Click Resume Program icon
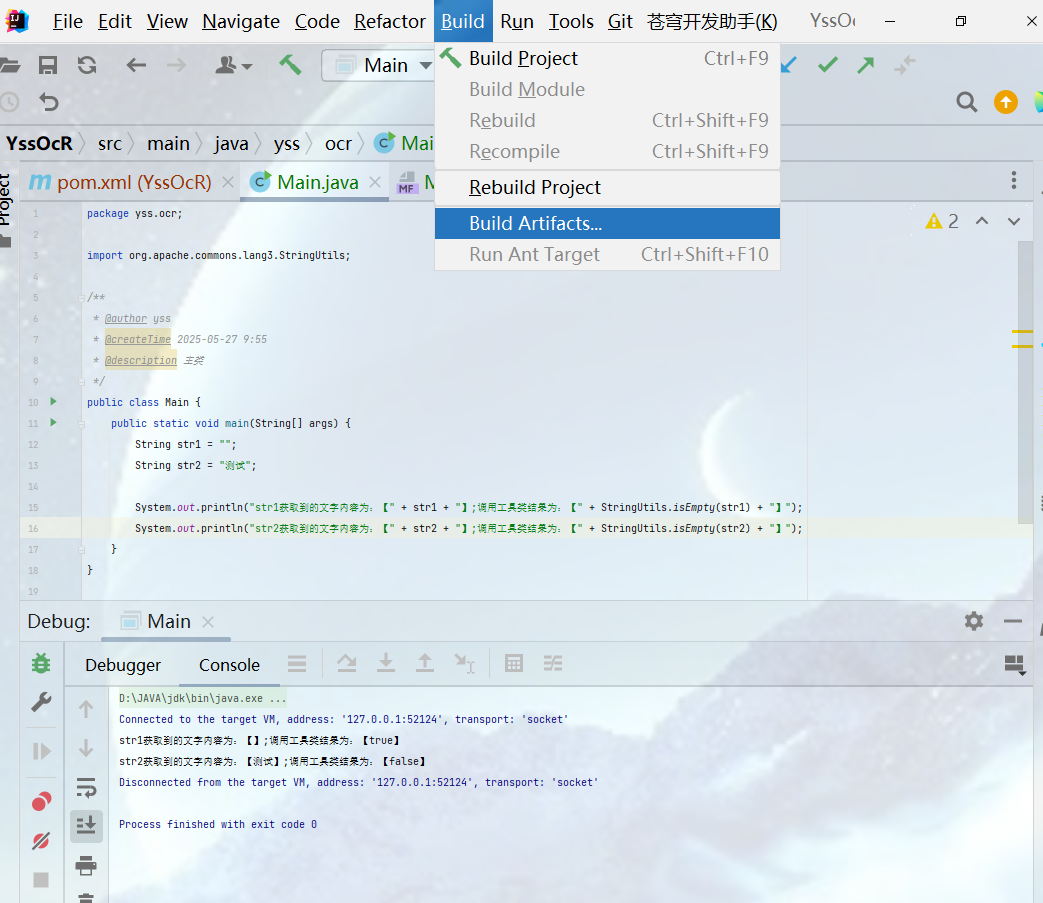The width and height of the screenshot is (1043, 903). tap(41, 751)
